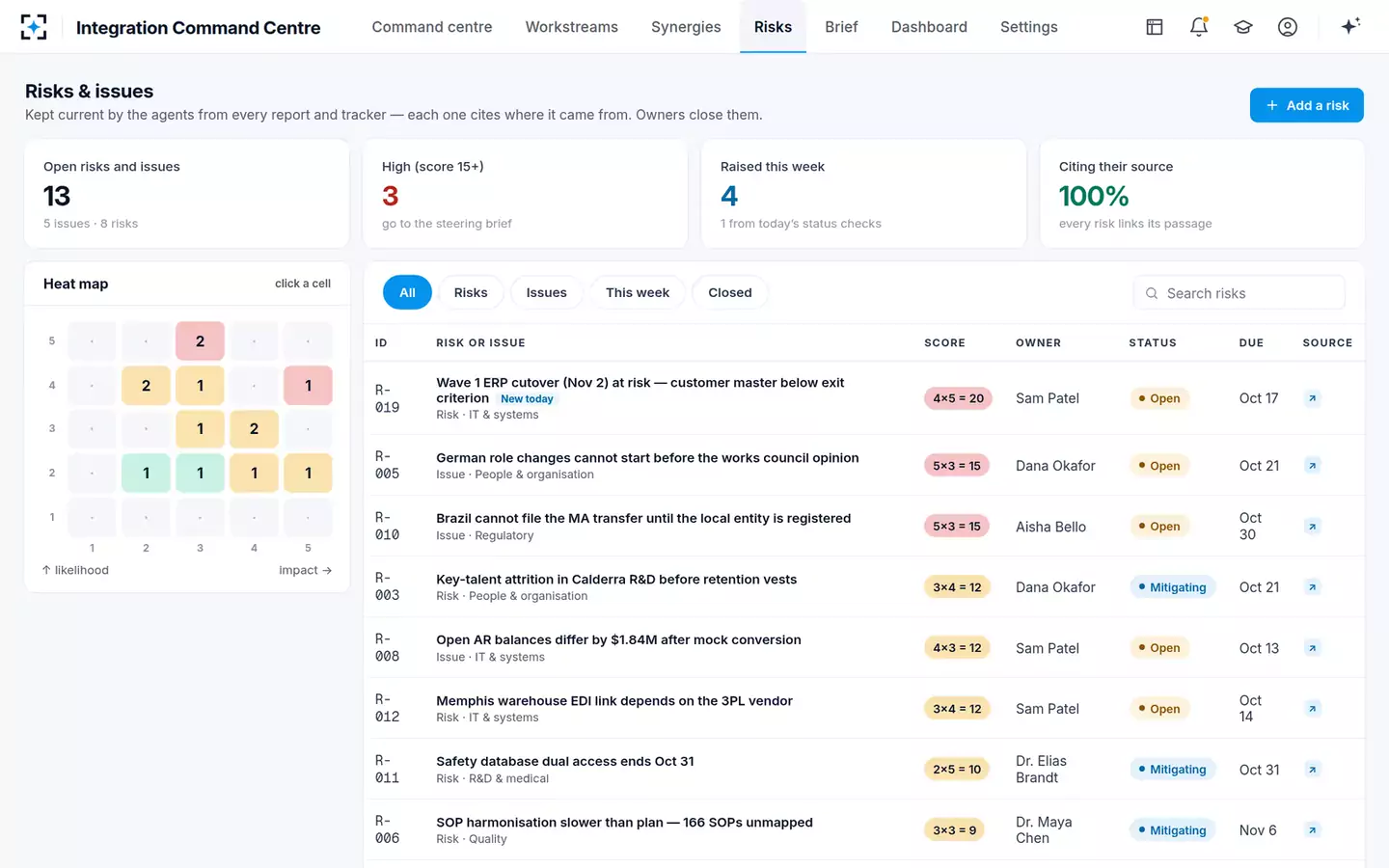Viewport: 1389px width, 868px height.
Task: Click the Add a risk button
Action: (x=1307, y=105)
